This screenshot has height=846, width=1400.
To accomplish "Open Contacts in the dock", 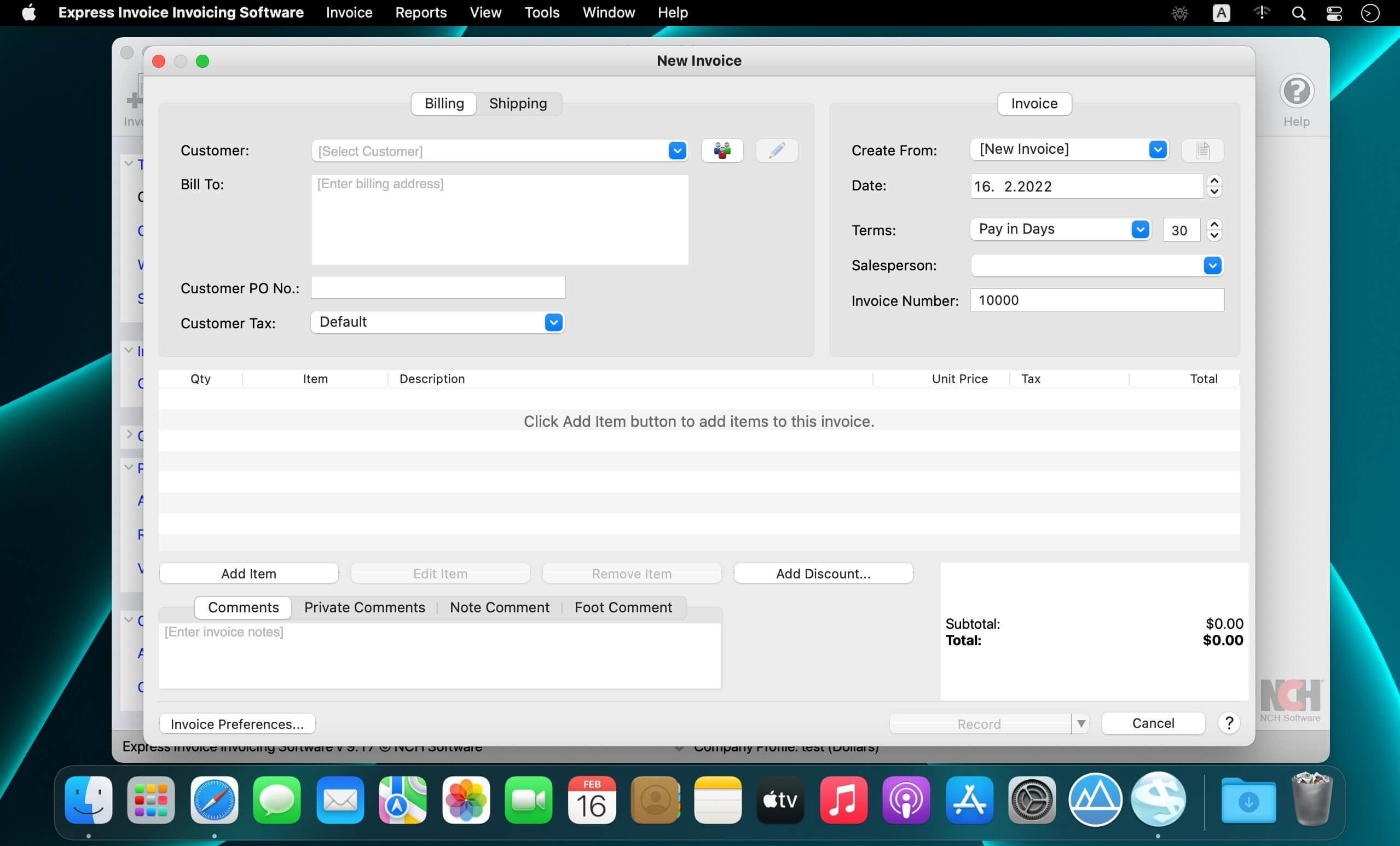I will pos(655,800).
